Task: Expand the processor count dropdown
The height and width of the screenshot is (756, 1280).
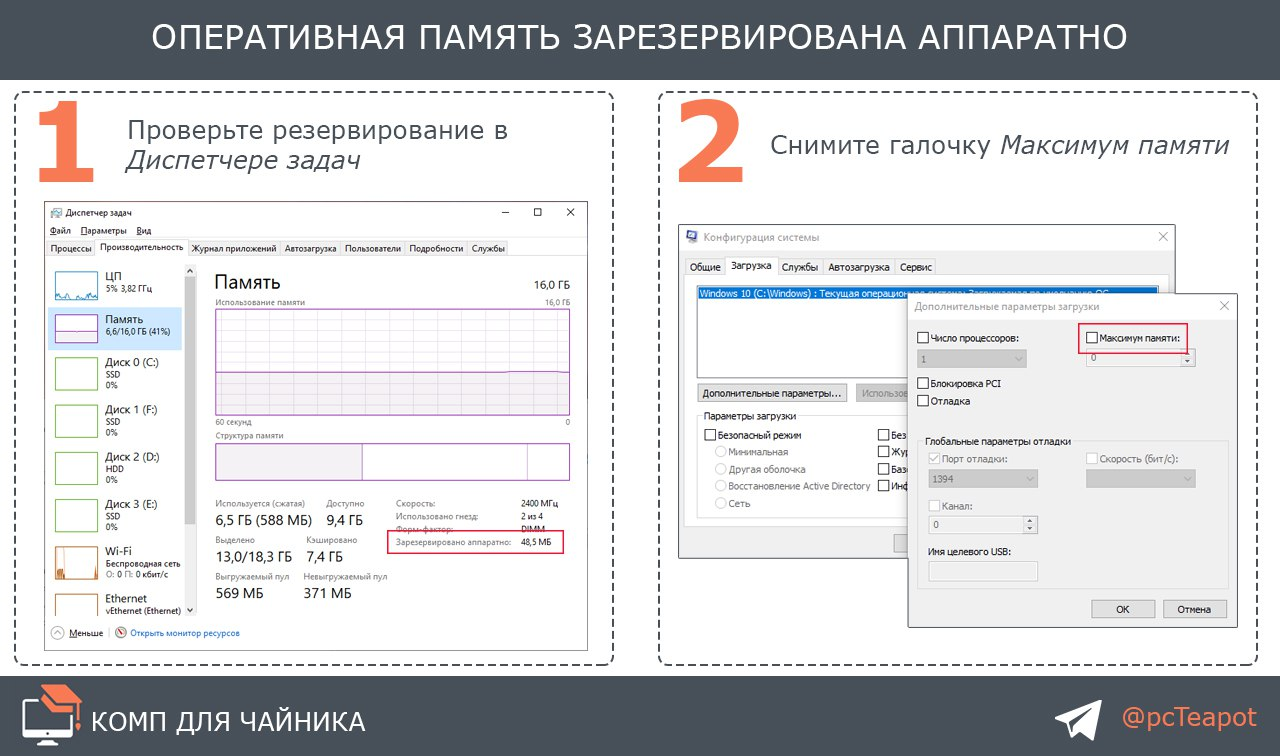Action: [972, 358]
